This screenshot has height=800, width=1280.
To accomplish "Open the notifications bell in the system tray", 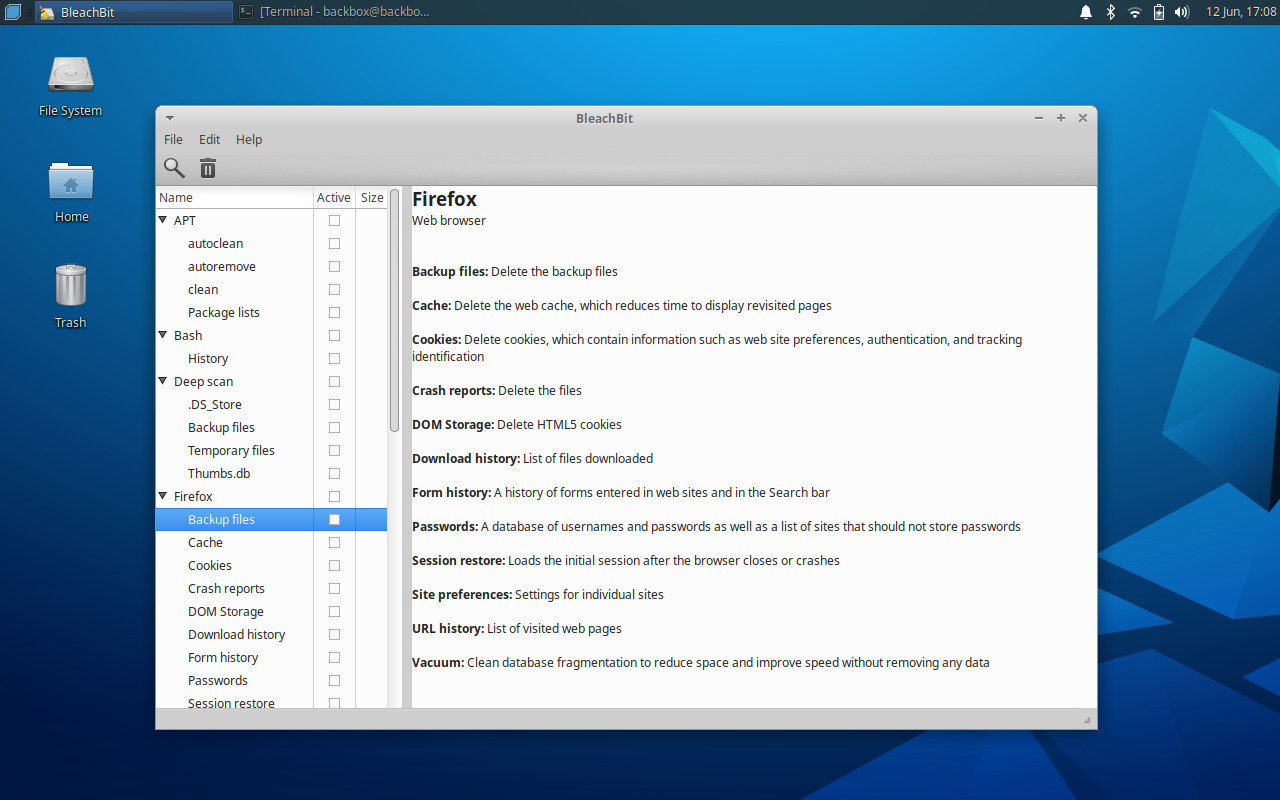I will pyautogui.click(x=1086, y=12).
